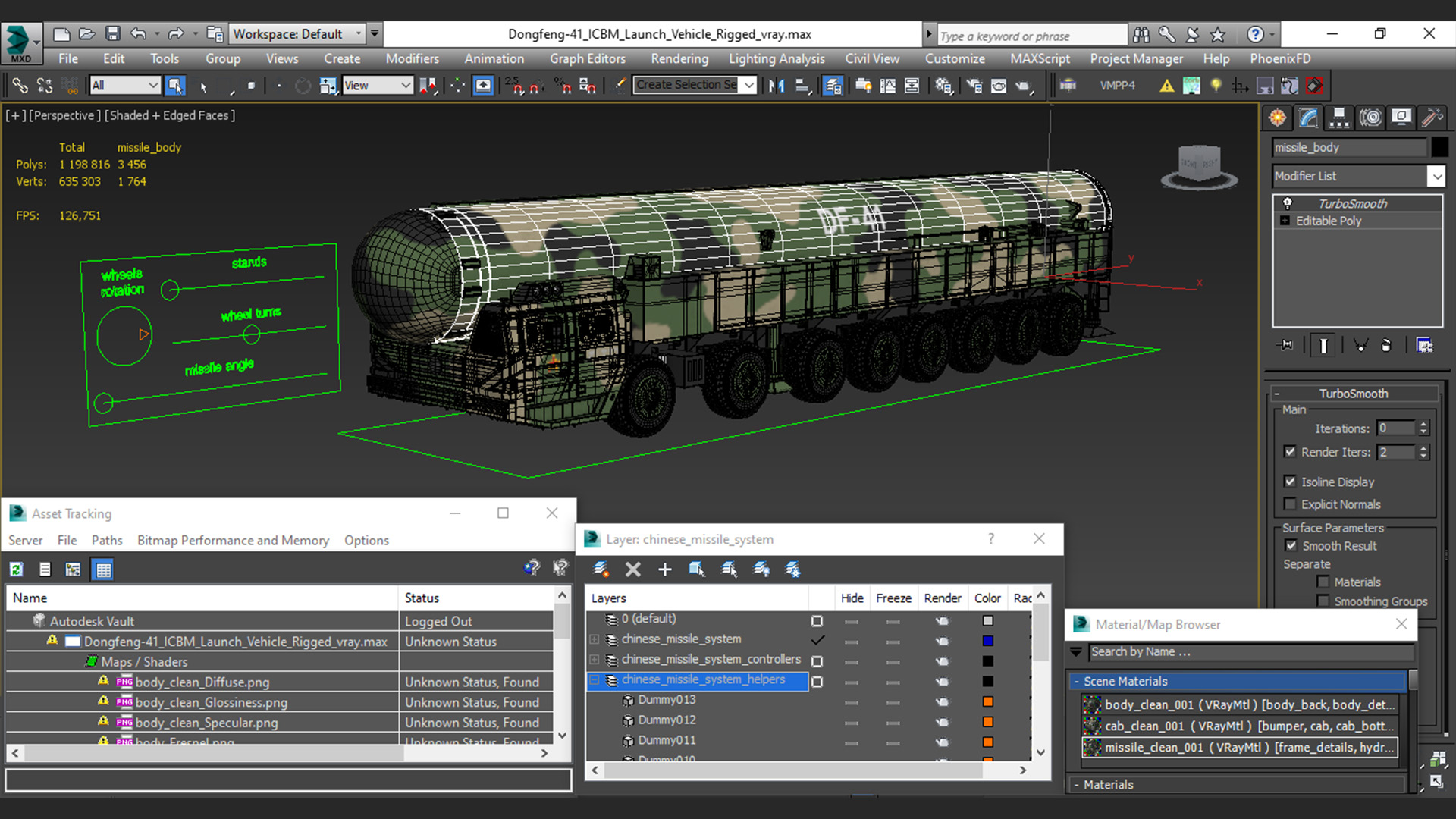Open the Modify command panel tab
The height and width of the screenshot is (819, 1456).
coord(1309,118)
